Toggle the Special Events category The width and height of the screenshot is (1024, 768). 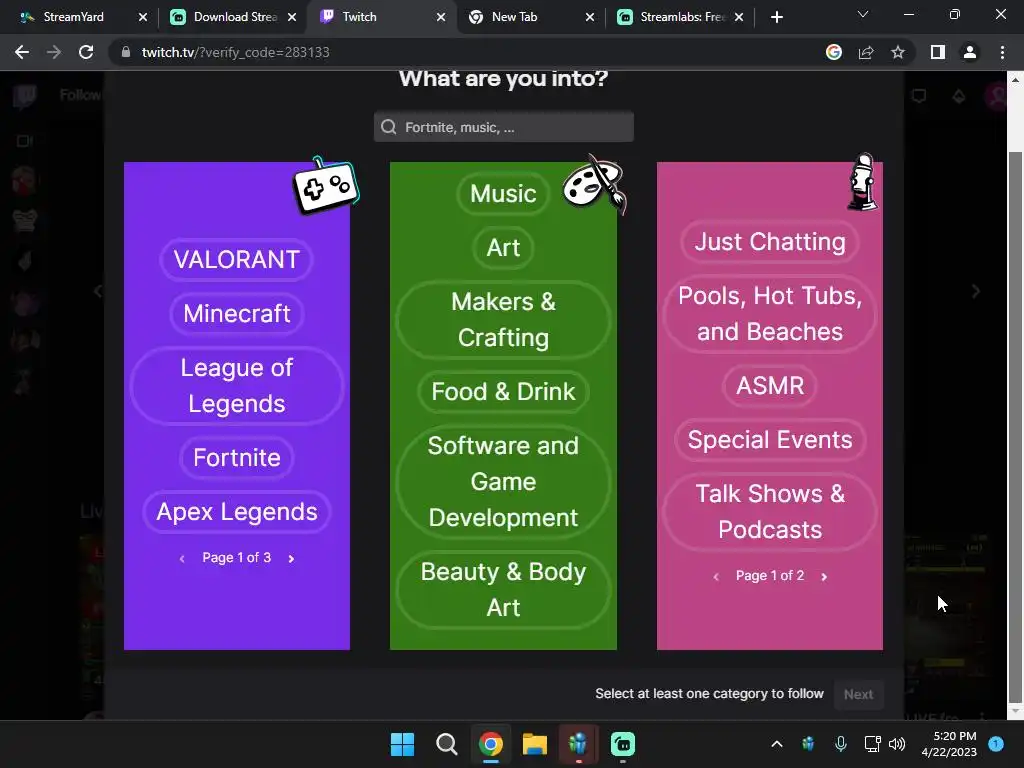tap(770, 440)
